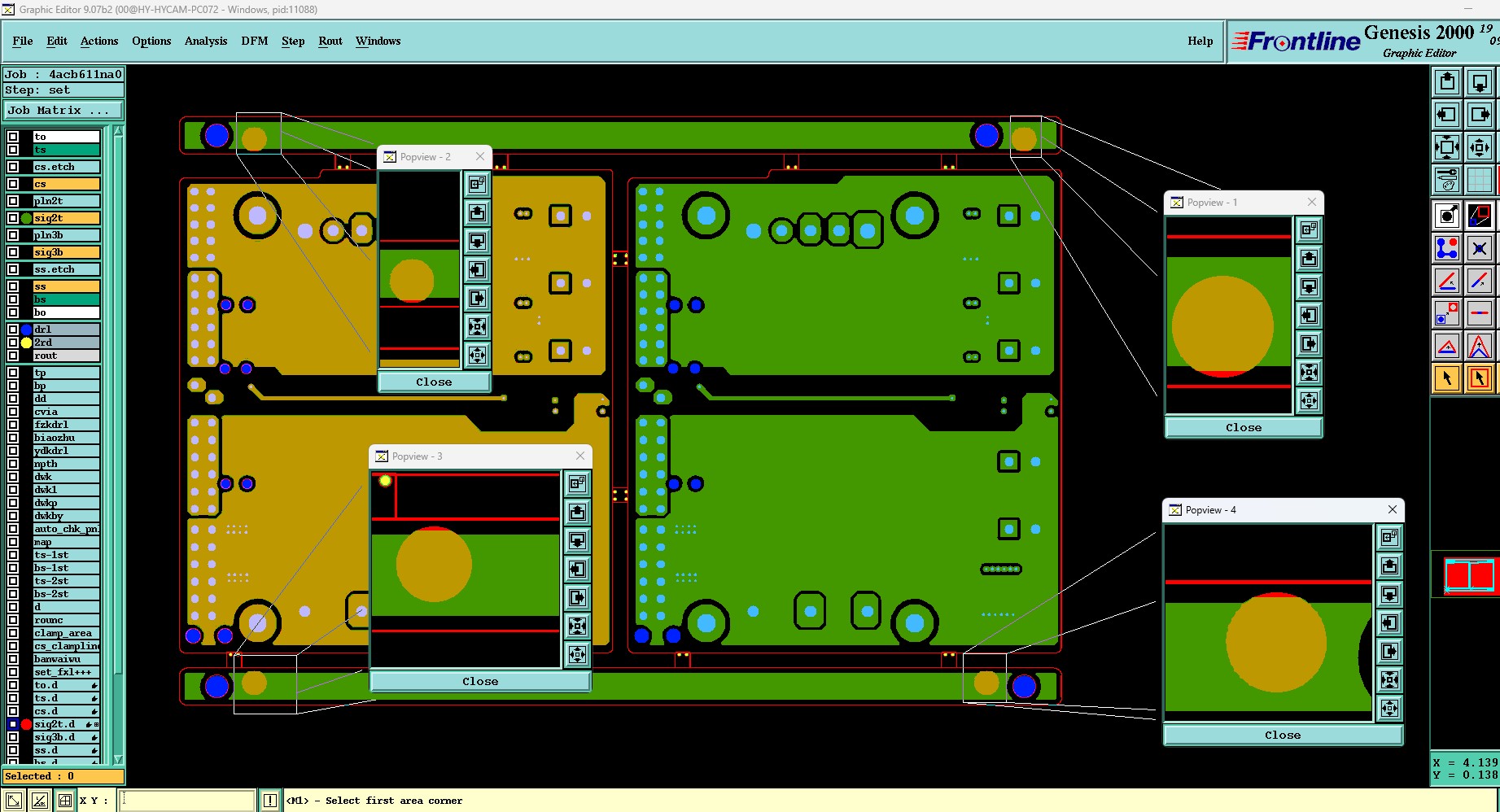Open the Windows menu
The width and height of the screenshot is (1500, 812).
click(x=378, y=41)
